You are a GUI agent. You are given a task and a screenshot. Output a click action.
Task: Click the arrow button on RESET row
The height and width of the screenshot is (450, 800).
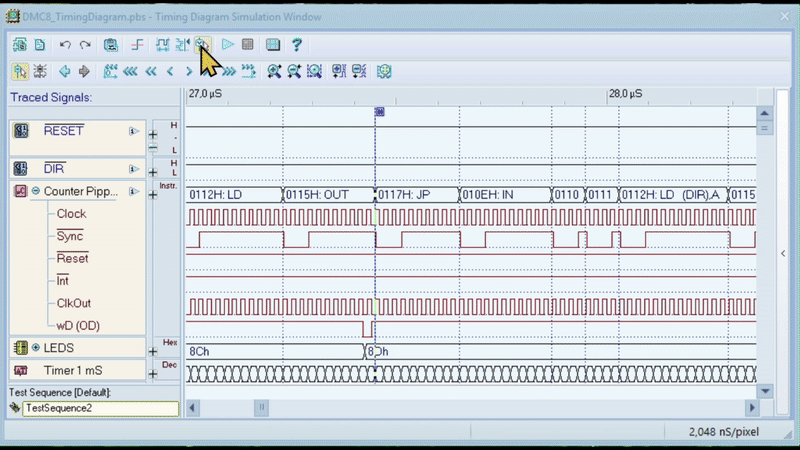(134, 131)
